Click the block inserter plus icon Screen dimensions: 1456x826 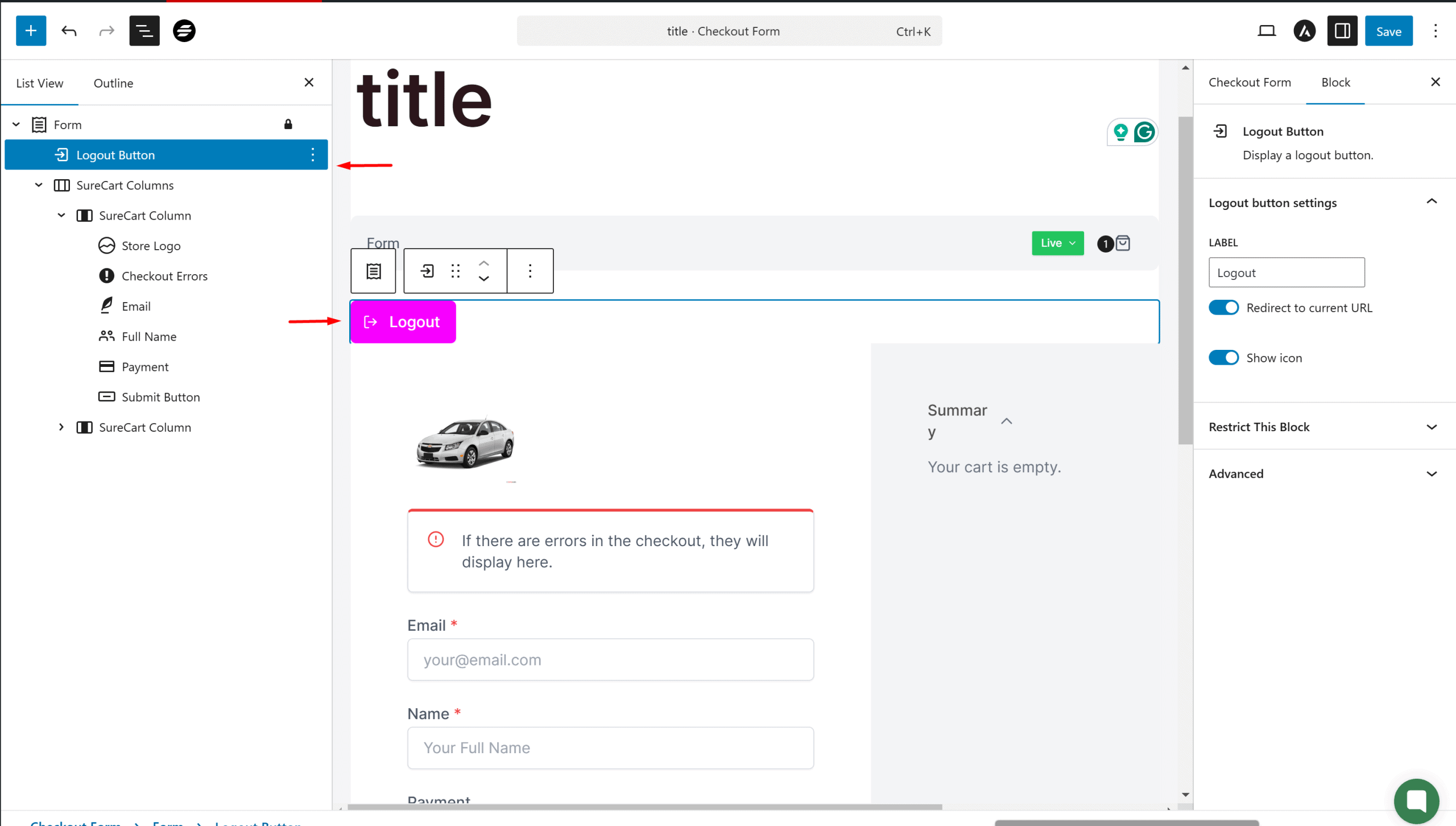pos(31,31)
